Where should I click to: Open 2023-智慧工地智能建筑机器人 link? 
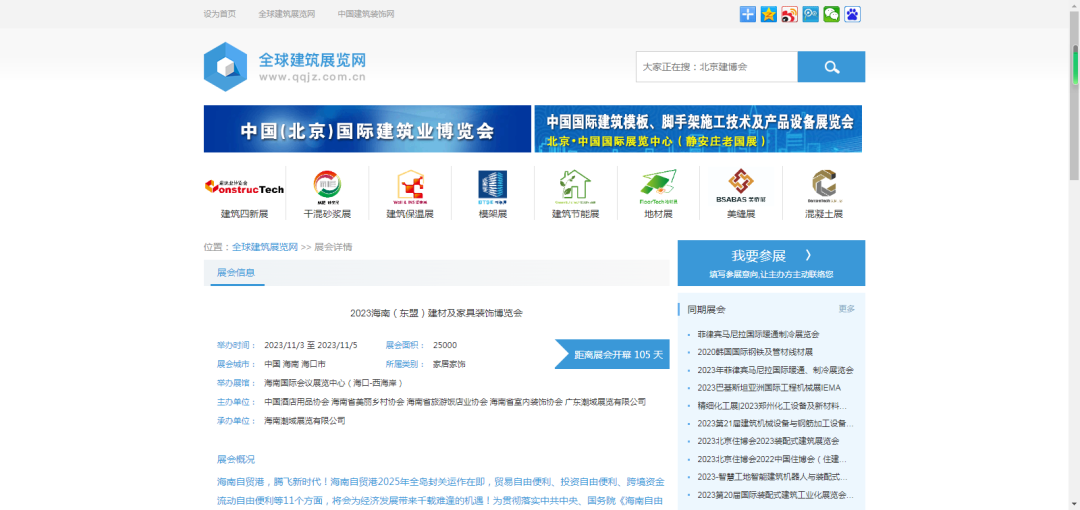pyautogui.click(x=772, y=477)
